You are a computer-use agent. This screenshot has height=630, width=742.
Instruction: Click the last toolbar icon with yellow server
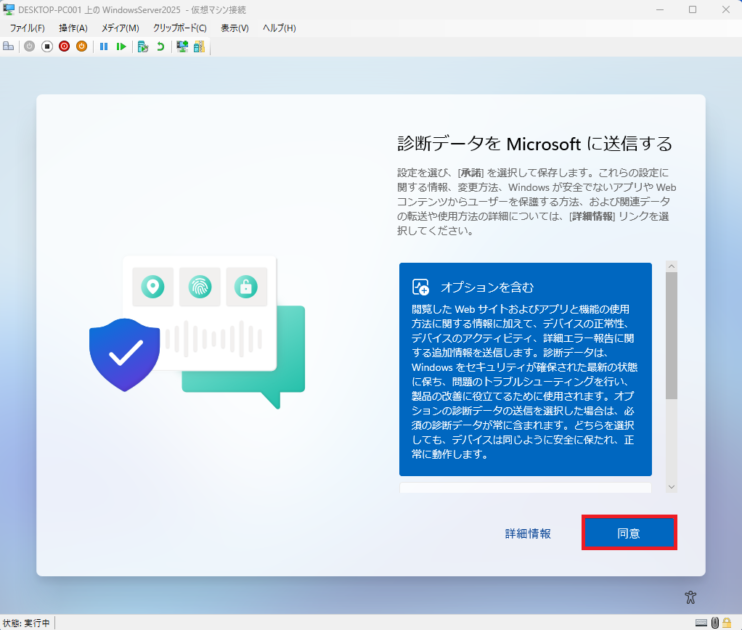pyautogui.click(x=199, y=46)
